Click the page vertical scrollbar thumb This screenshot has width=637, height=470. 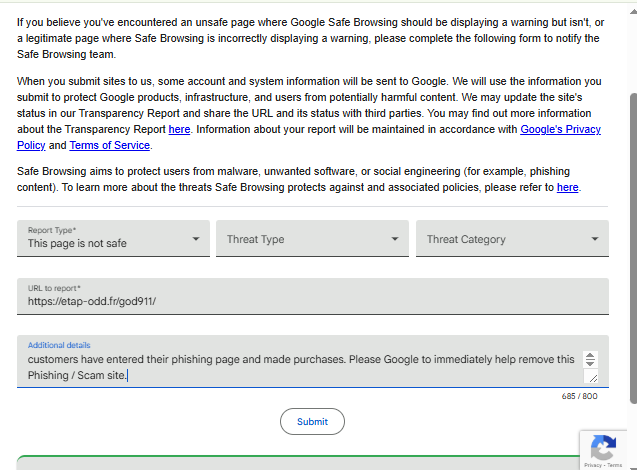pos(633,249)
